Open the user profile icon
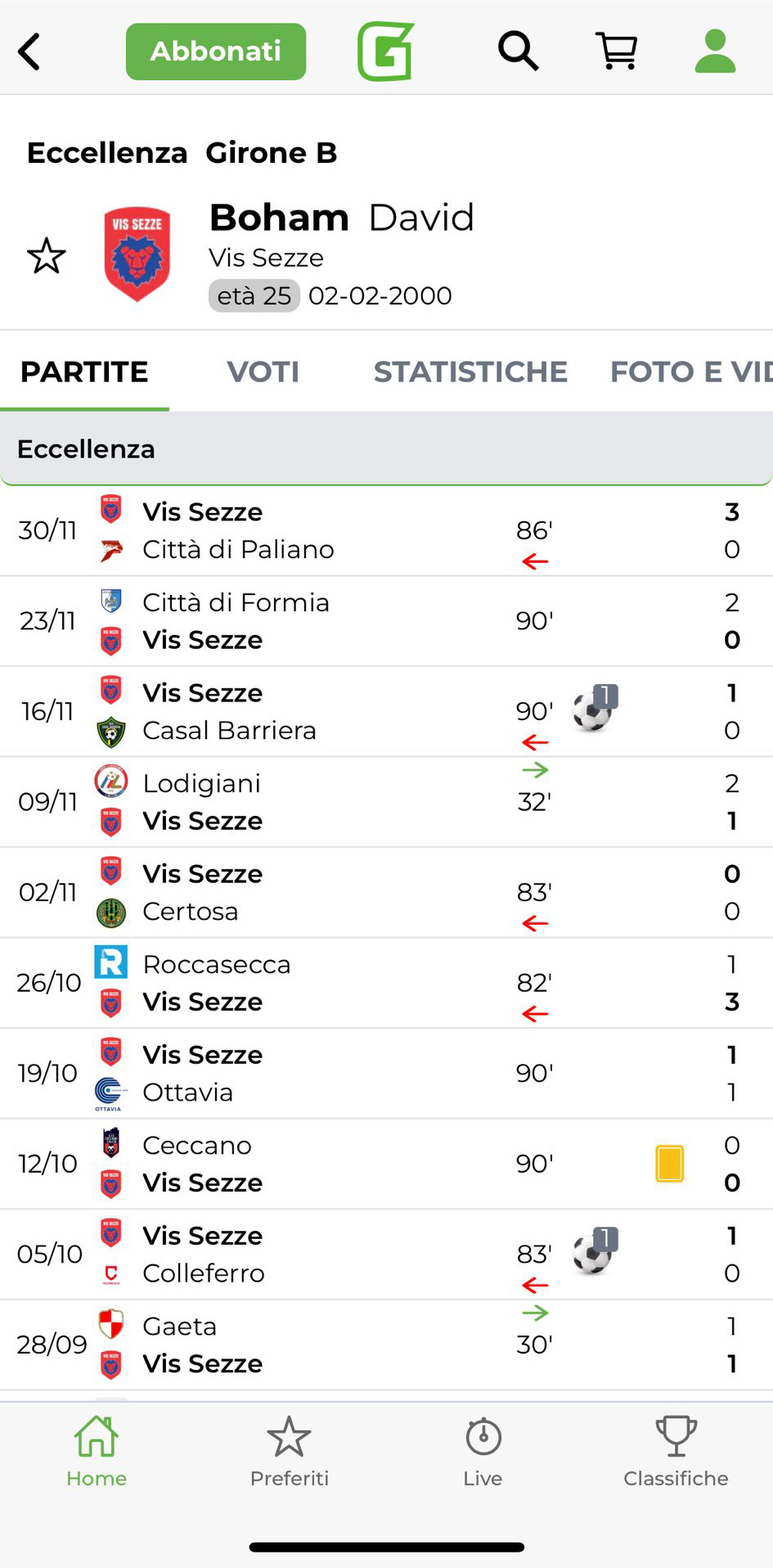The image size is (773, 1568). 715,52
